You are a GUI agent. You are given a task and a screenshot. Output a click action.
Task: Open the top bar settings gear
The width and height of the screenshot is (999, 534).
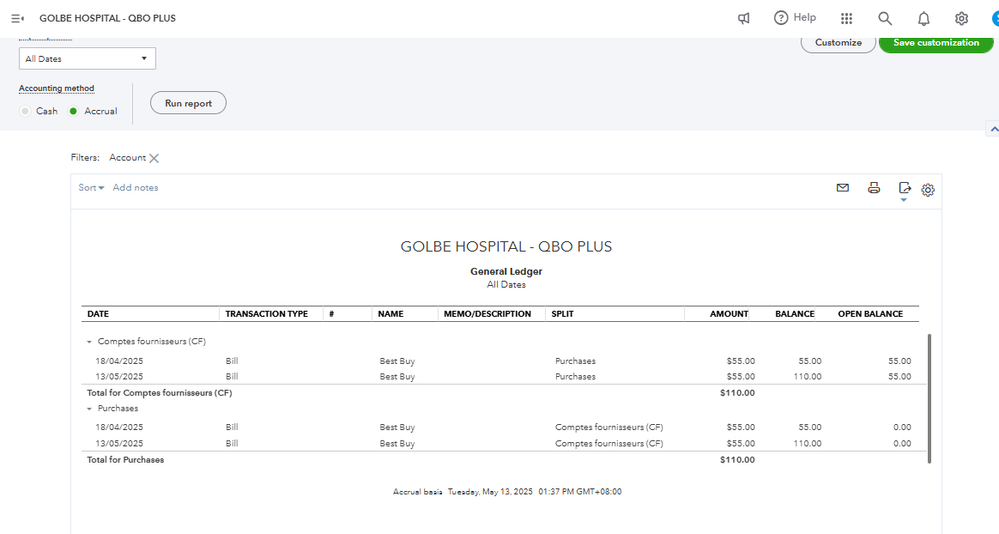point(961,18)
